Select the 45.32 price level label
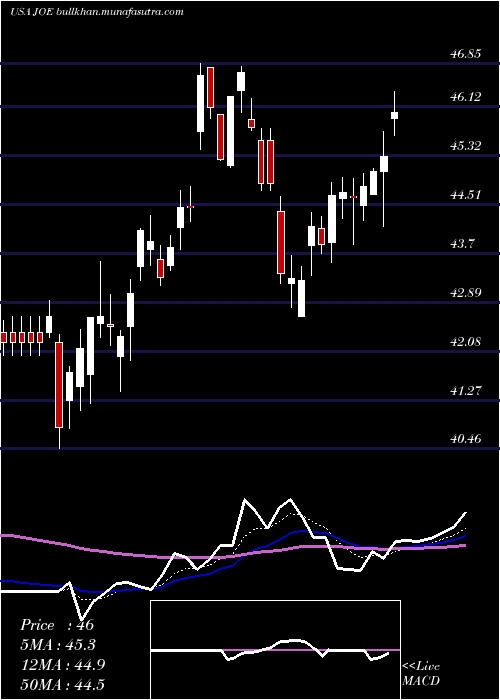500x700 pixels. coord(466,146)
